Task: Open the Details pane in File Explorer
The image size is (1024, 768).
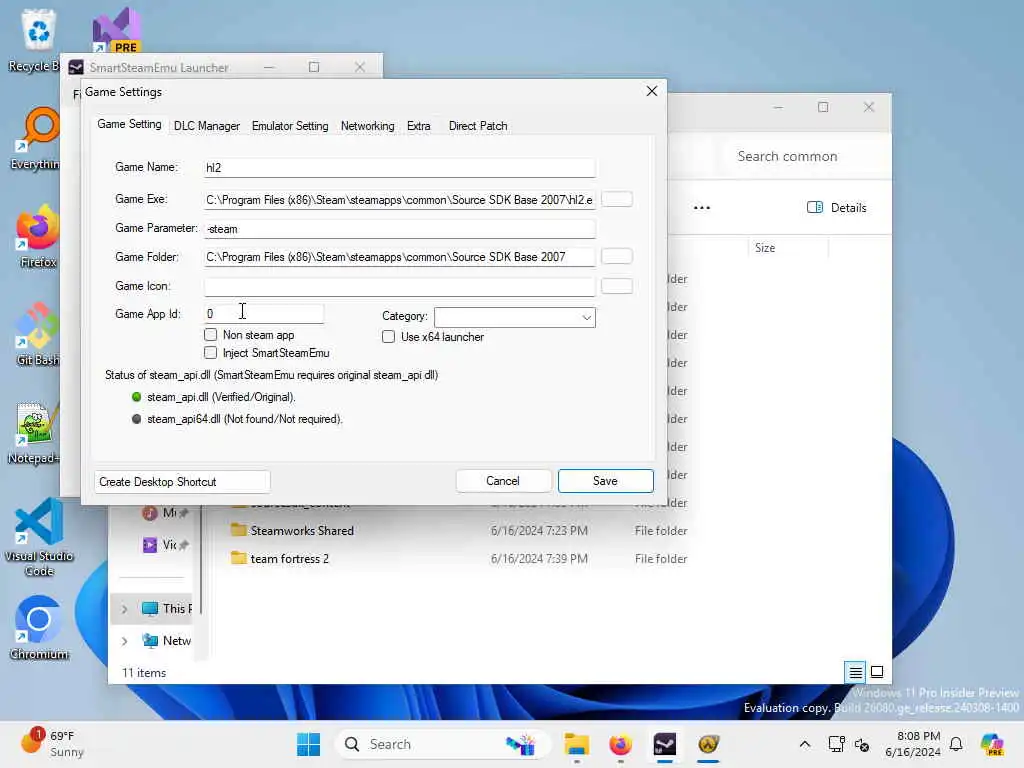Action: click(837, 208)
